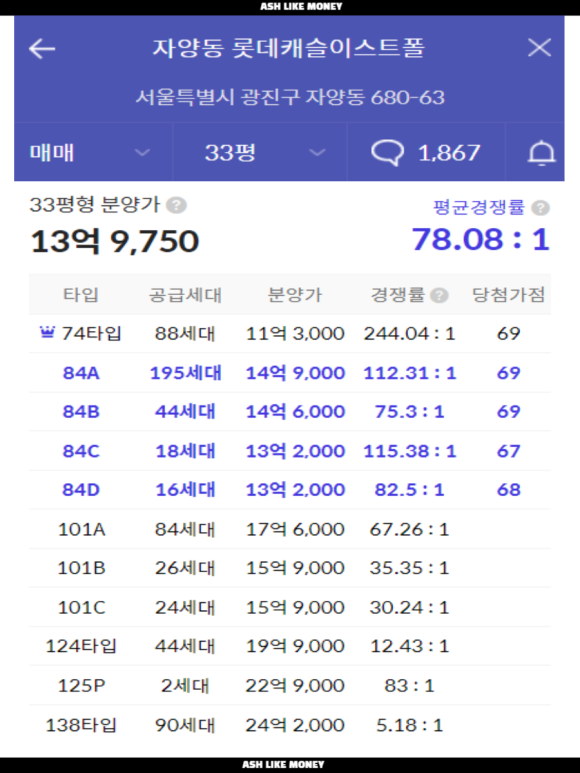580x773 pixels.
Task: Click the title 자양동 롯데캐슬이스트폴
Action: 288,48
